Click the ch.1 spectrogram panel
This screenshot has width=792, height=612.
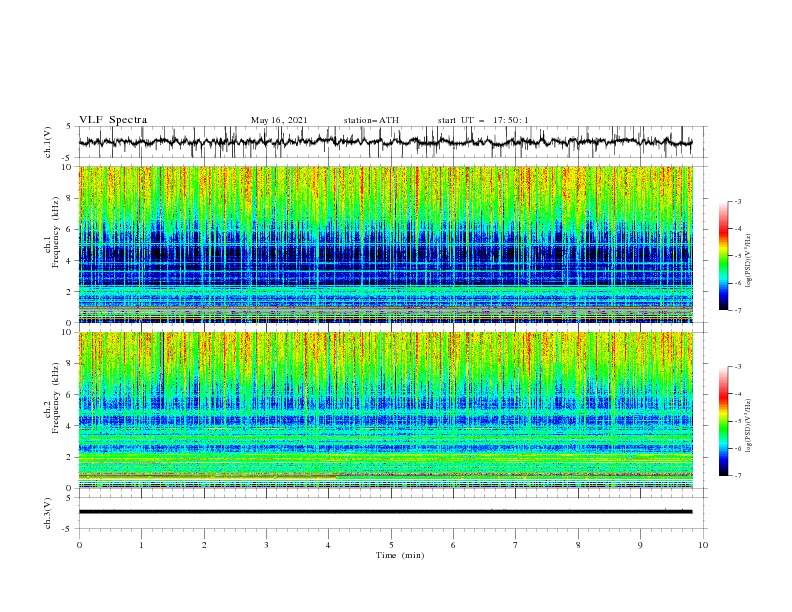[x=385, y=244]
